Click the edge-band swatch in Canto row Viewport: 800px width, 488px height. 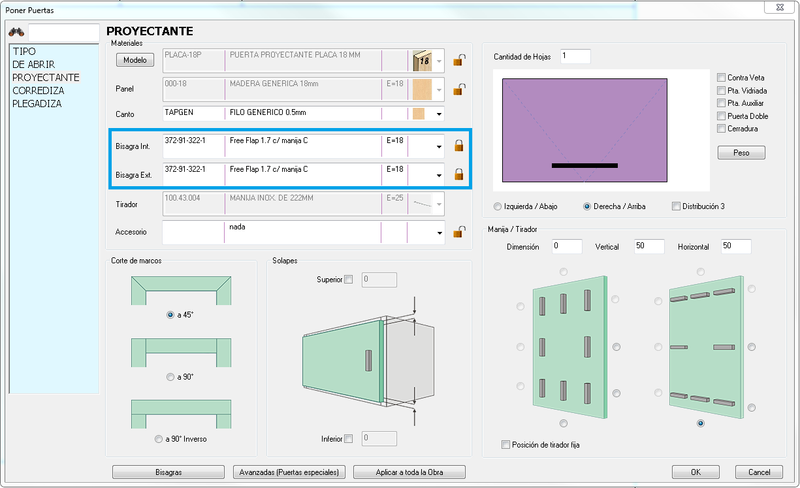[419, 113]
